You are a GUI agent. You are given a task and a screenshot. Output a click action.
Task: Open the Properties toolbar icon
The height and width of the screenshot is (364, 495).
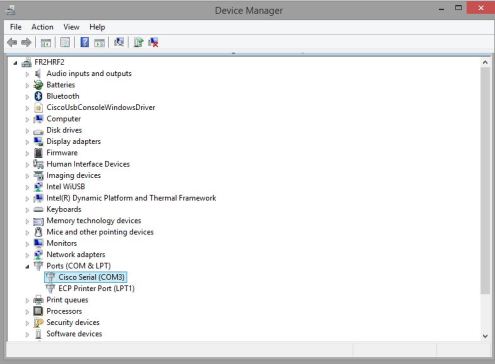click(65, 42)
